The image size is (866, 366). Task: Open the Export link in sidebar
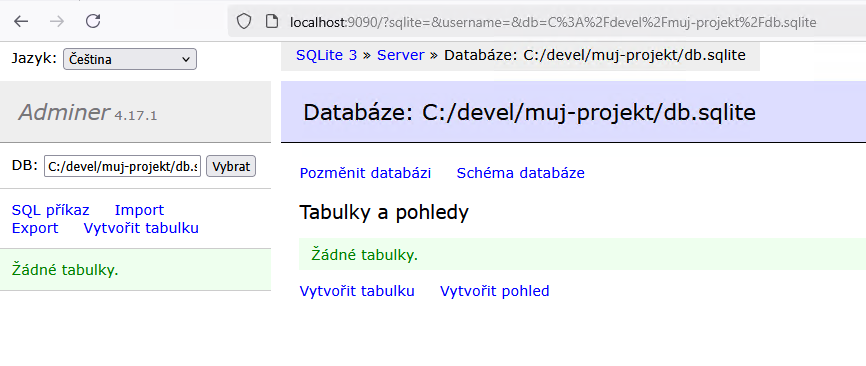pyautogui.click(x=35, y=229)
